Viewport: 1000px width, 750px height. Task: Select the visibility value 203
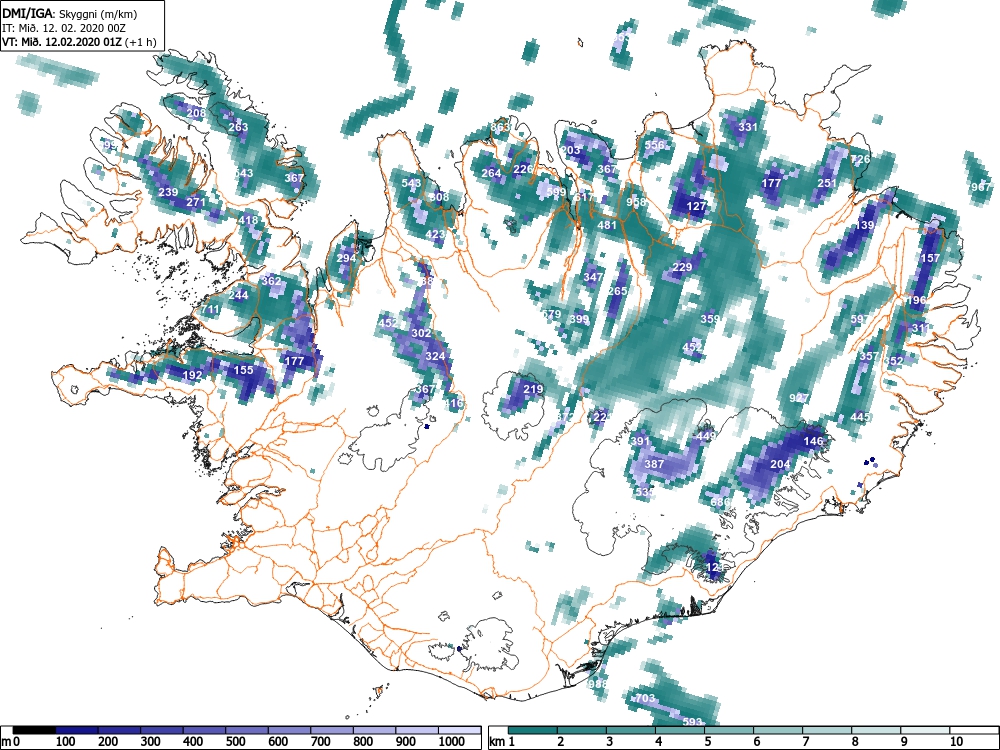571,151
